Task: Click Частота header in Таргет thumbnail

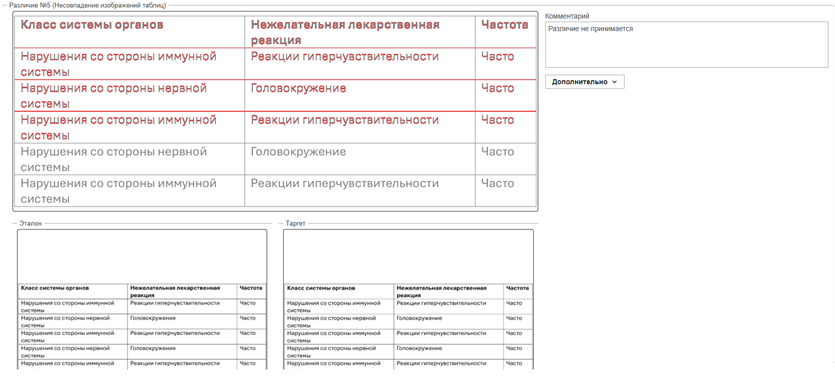Action: click(517, 287)
